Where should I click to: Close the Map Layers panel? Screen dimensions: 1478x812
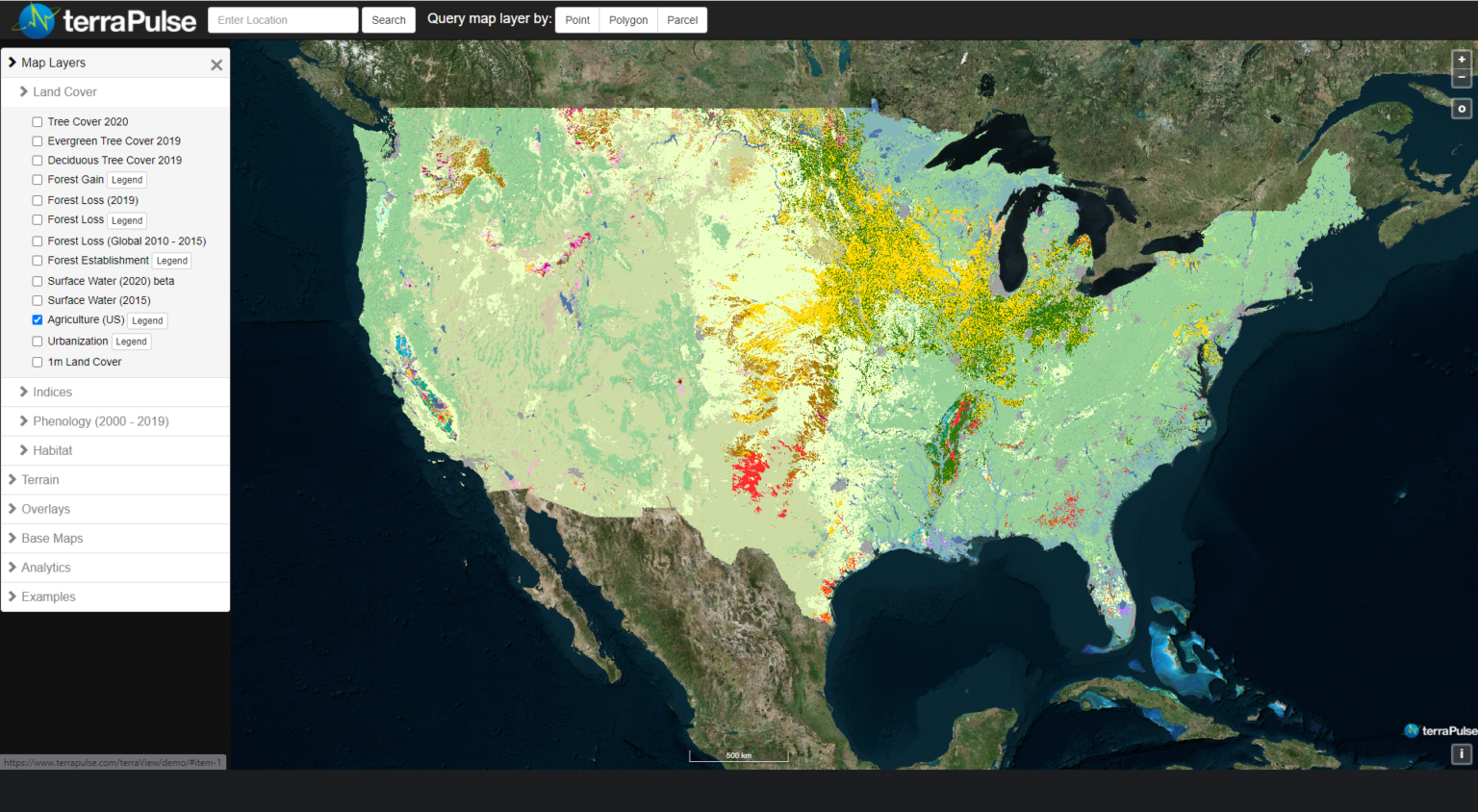217,65
